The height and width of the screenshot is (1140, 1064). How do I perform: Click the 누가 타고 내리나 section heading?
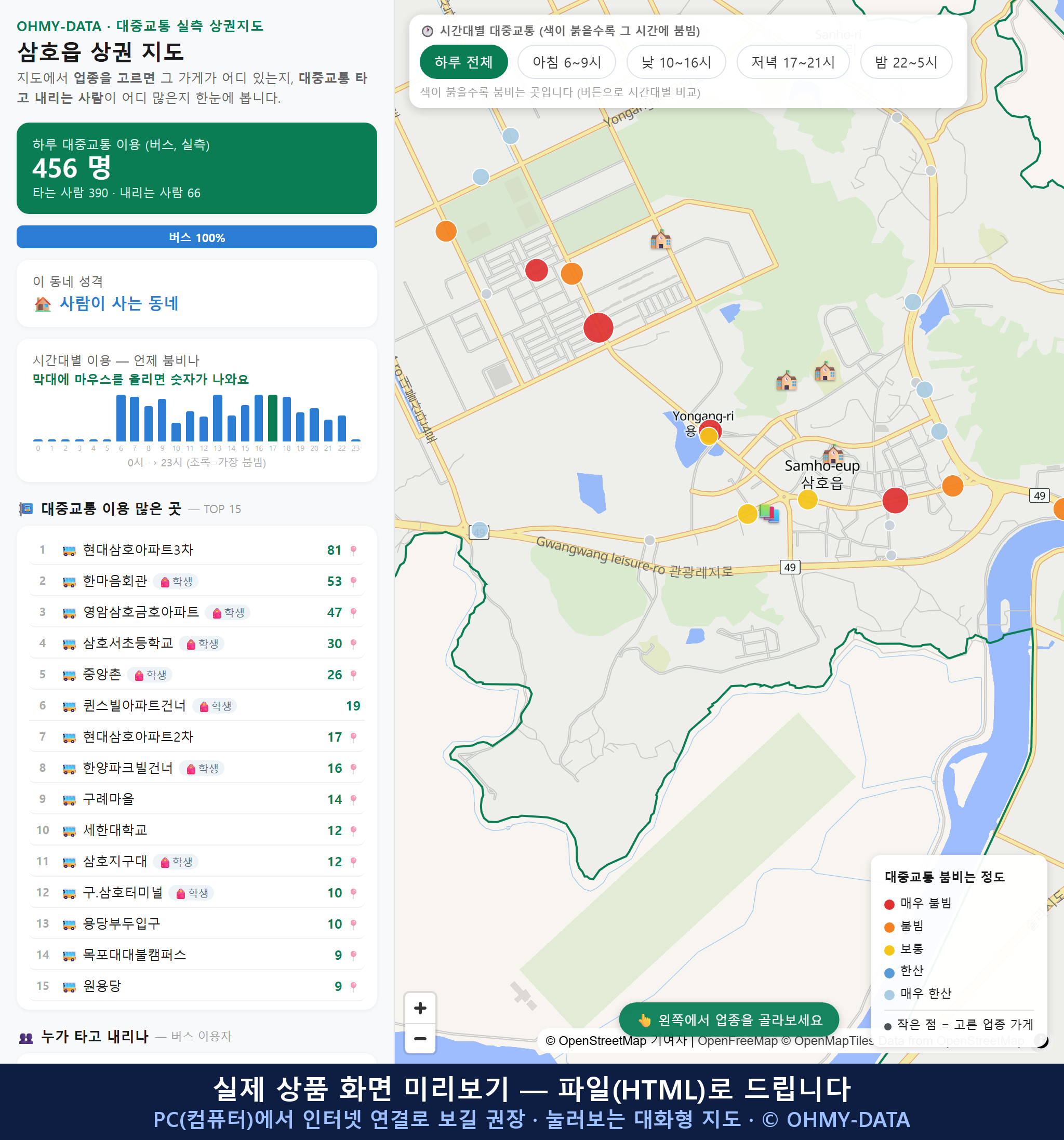(95, 1037)
